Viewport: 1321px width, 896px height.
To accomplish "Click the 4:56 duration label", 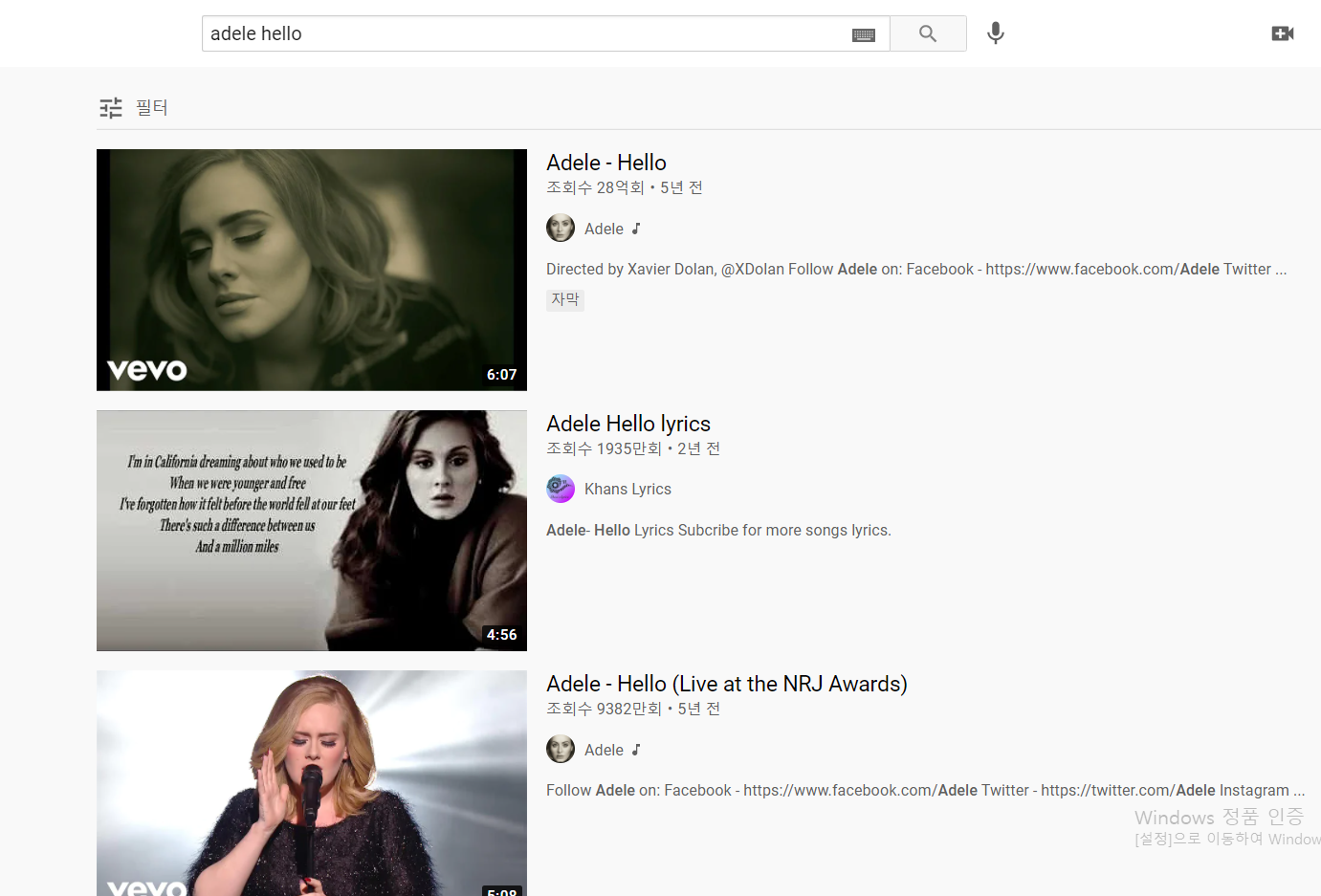I will (501, 635).
